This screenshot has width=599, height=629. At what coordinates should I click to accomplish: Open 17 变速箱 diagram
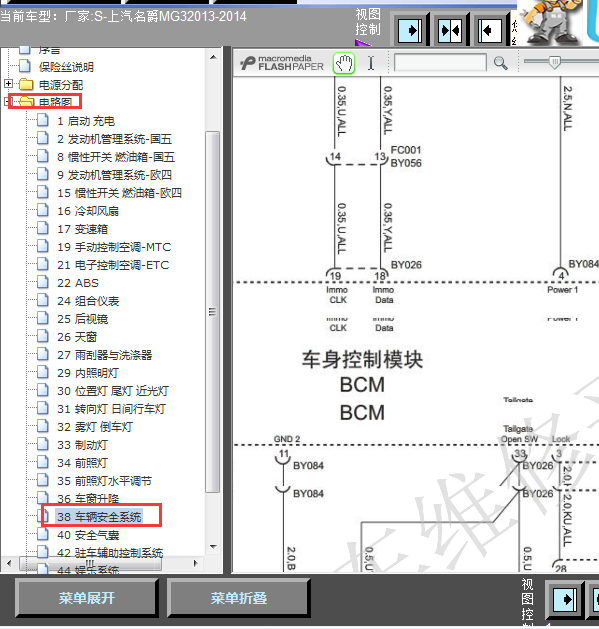(x=83, y=229)
